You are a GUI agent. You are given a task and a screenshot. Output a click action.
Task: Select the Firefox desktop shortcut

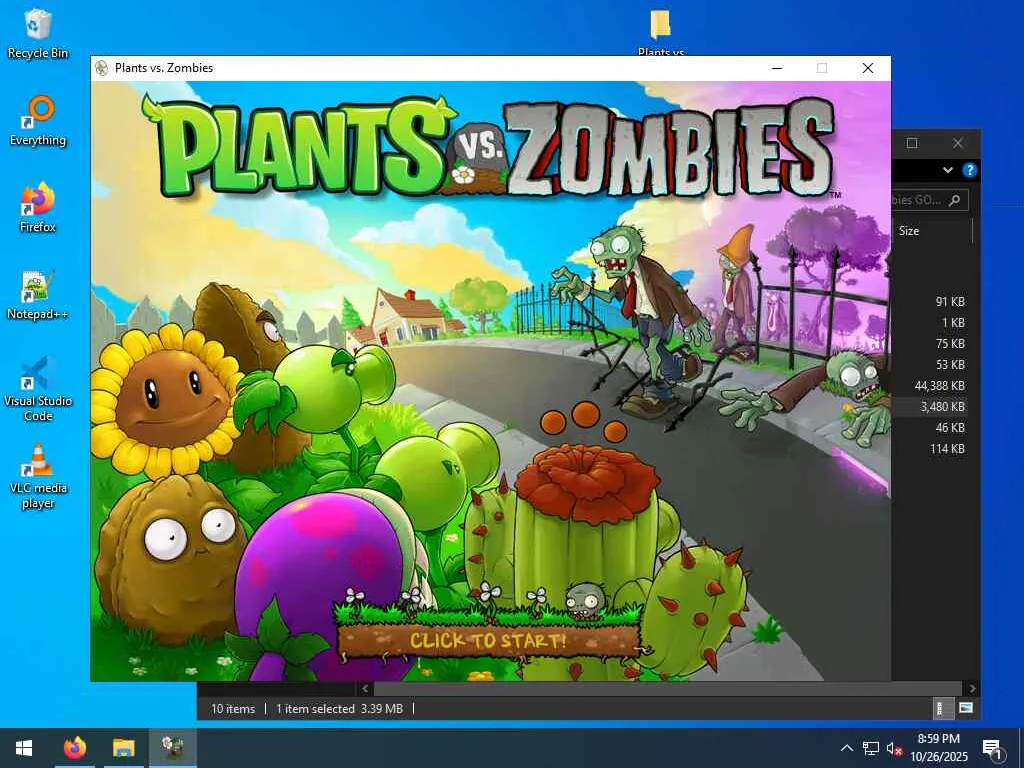point(38,208)
